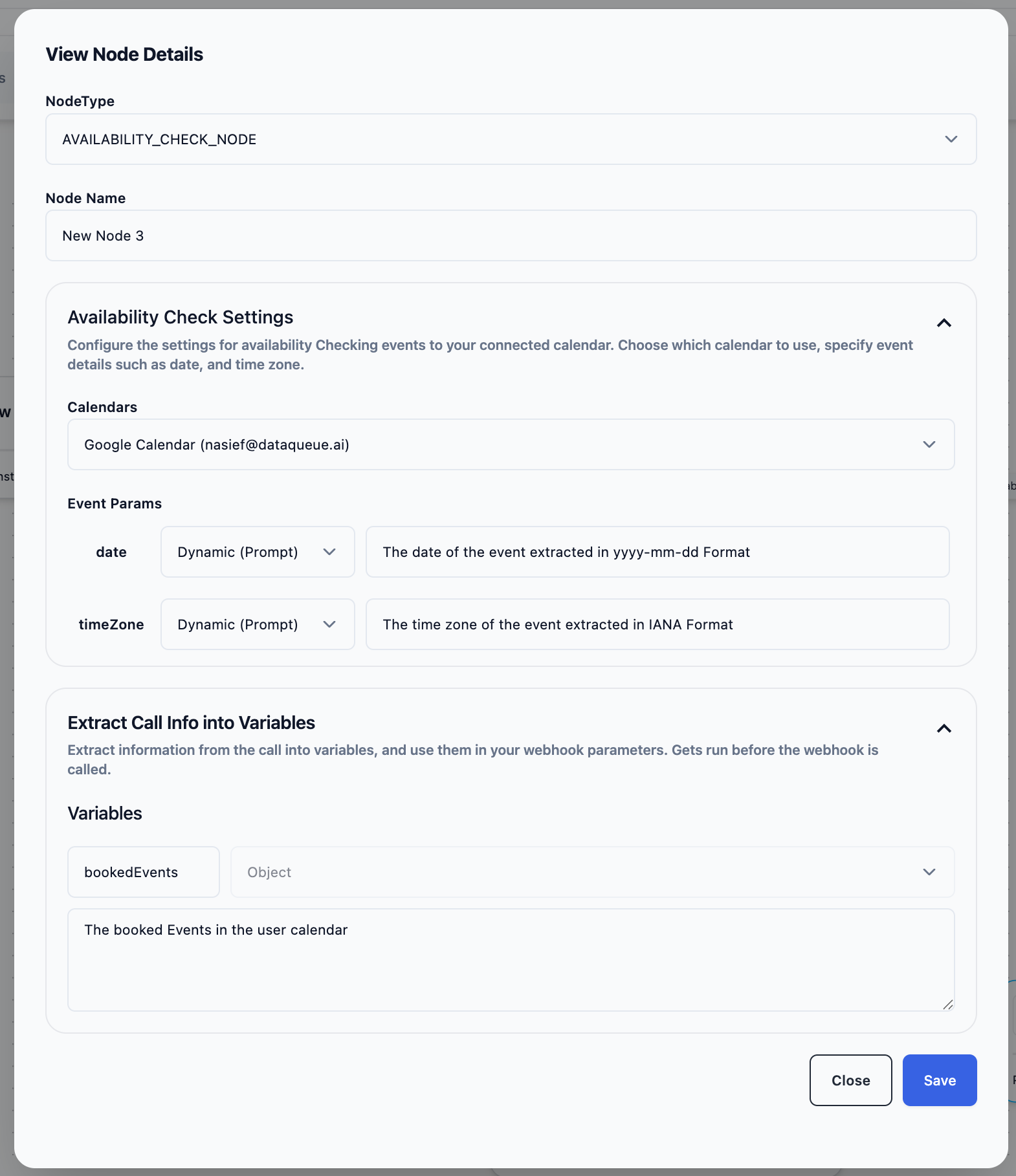Collapse the Extract Call Info section chevron

(x=944, y=728)
